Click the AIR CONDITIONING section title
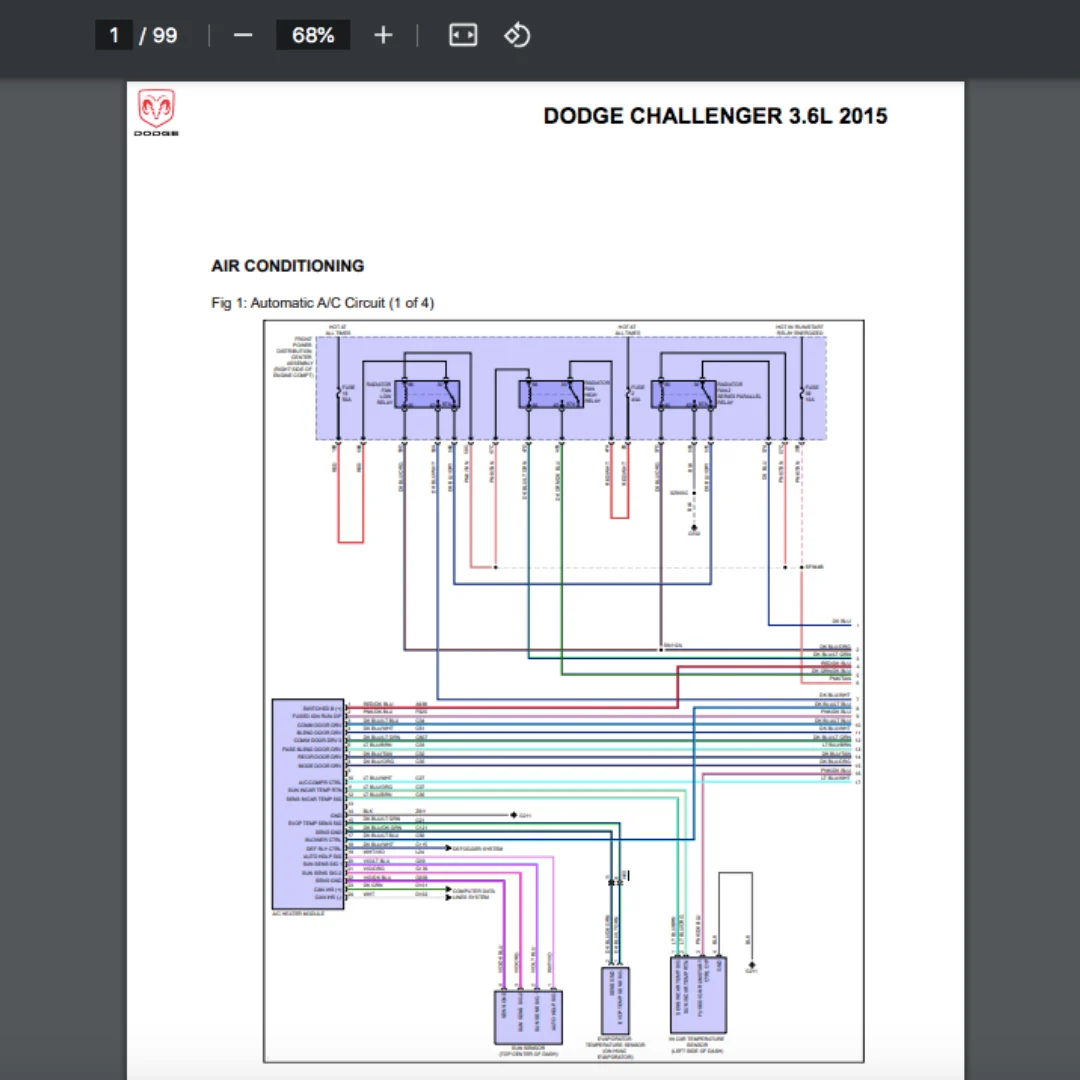Image resolution: width=1080 pixels, height=1080 pixels. coord(287,266)
